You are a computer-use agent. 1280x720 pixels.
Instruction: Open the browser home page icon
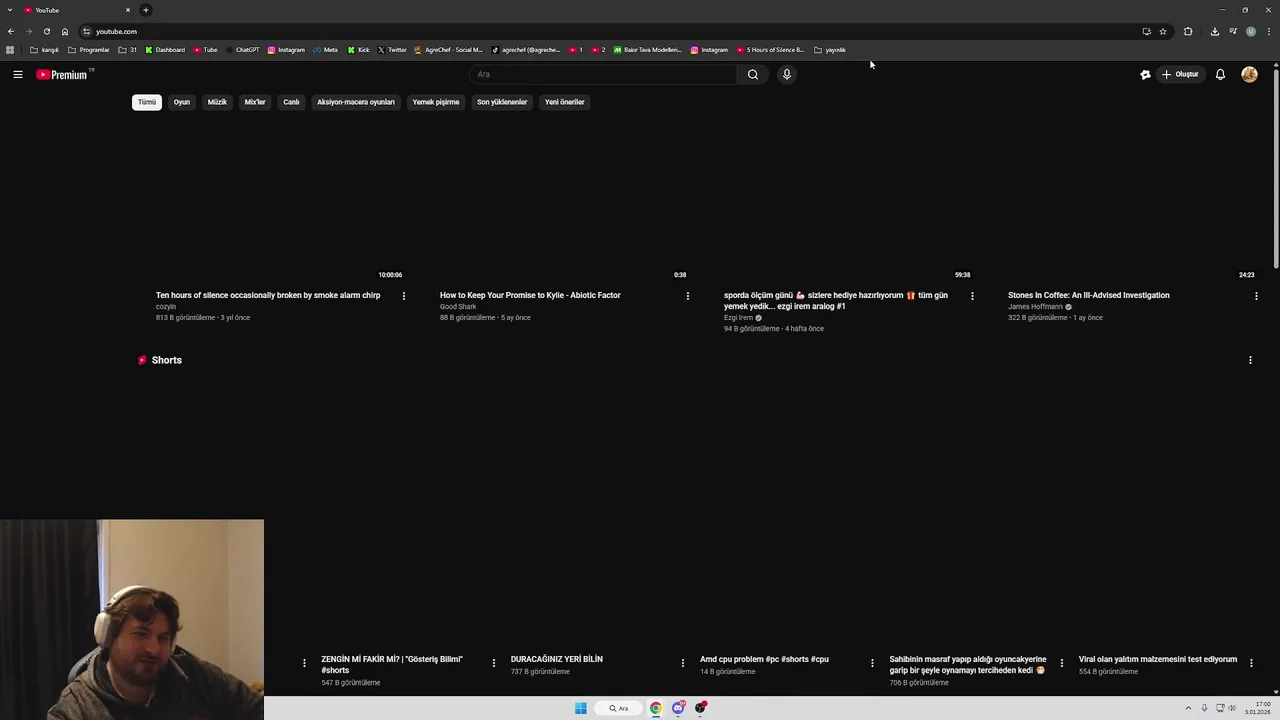(x=65, y=31)
